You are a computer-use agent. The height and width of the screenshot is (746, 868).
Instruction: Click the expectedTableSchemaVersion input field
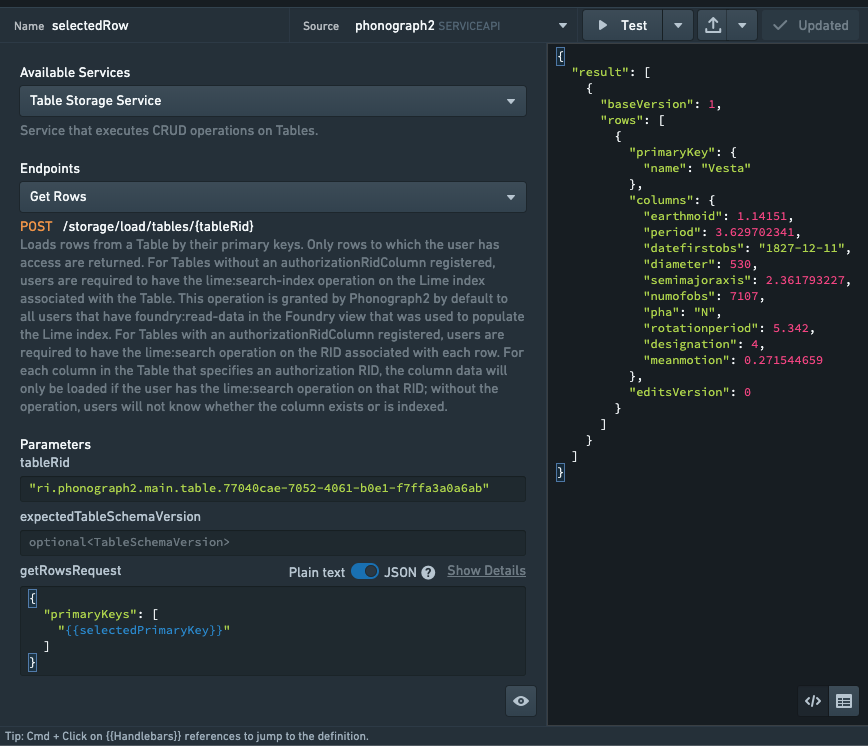pyautogui.click(x=273, y=542)
